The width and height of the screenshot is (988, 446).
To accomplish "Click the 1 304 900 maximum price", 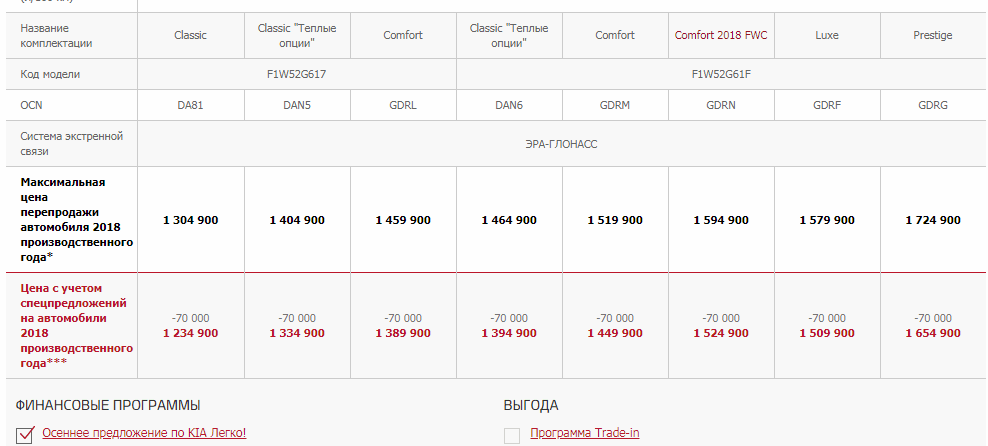I will [x=190, y=220].
